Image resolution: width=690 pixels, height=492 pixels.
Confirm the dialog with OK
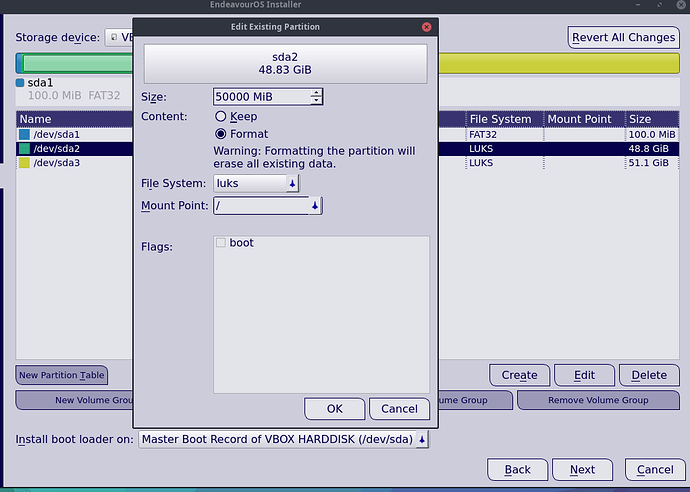coord(334,409)
